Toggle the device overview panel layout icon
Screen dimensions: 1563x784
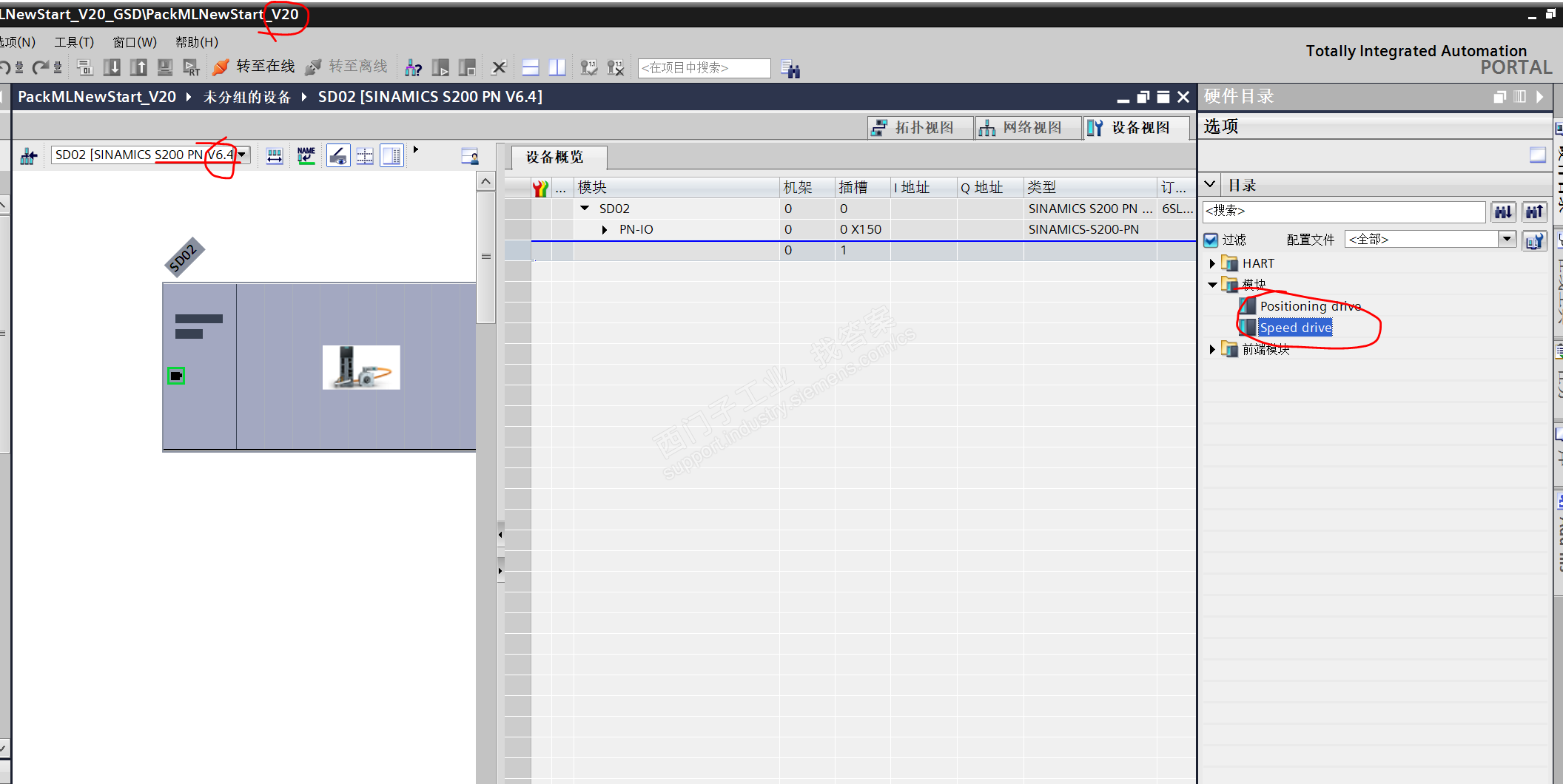tap(391, 156)
